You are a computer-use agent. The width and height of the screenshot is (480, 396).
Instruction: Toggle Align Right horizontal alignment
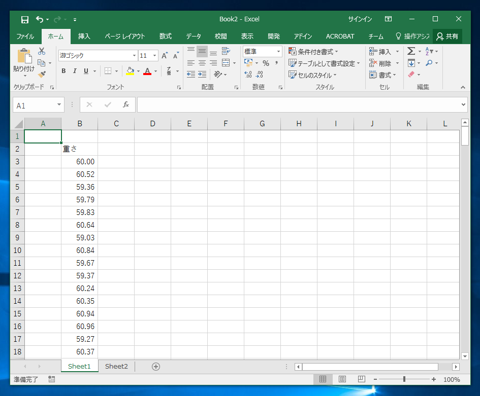pos(213,63)
